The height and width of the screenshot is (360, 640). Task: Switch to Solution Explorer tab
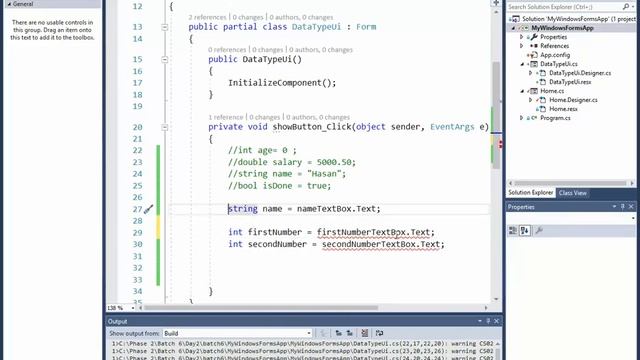(x=531, y=193)
